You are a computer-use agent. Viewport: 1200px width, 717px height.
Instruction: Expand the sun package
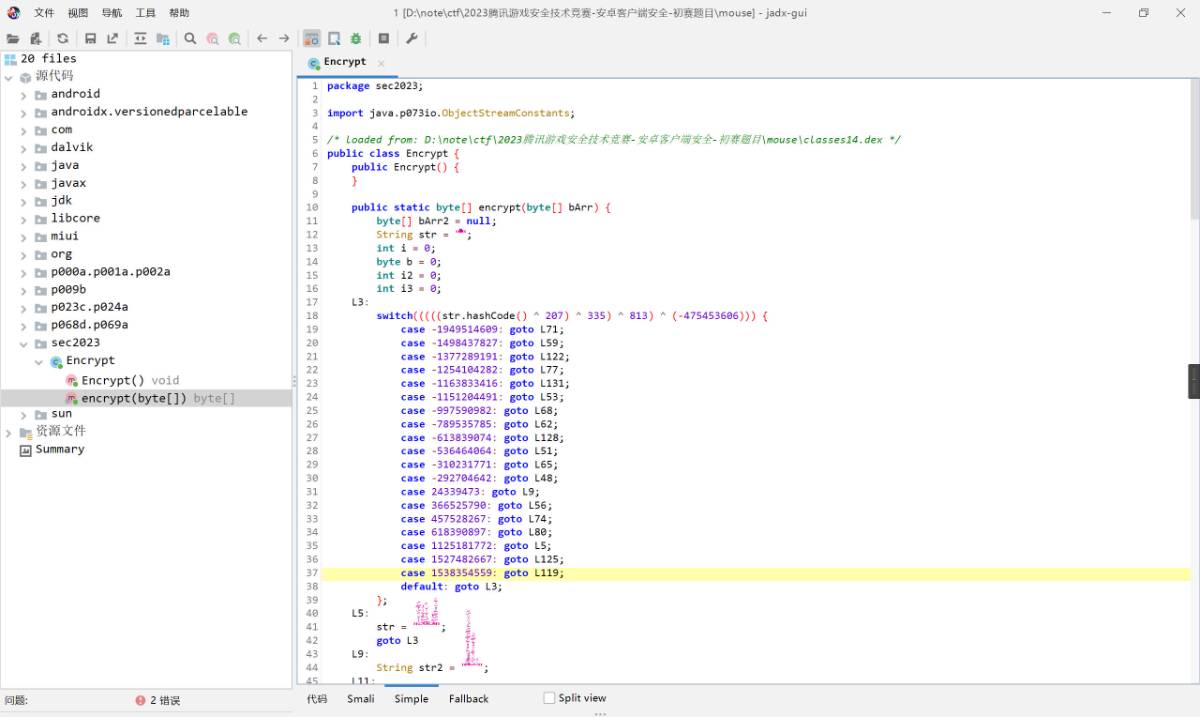[x=24, y=414]
